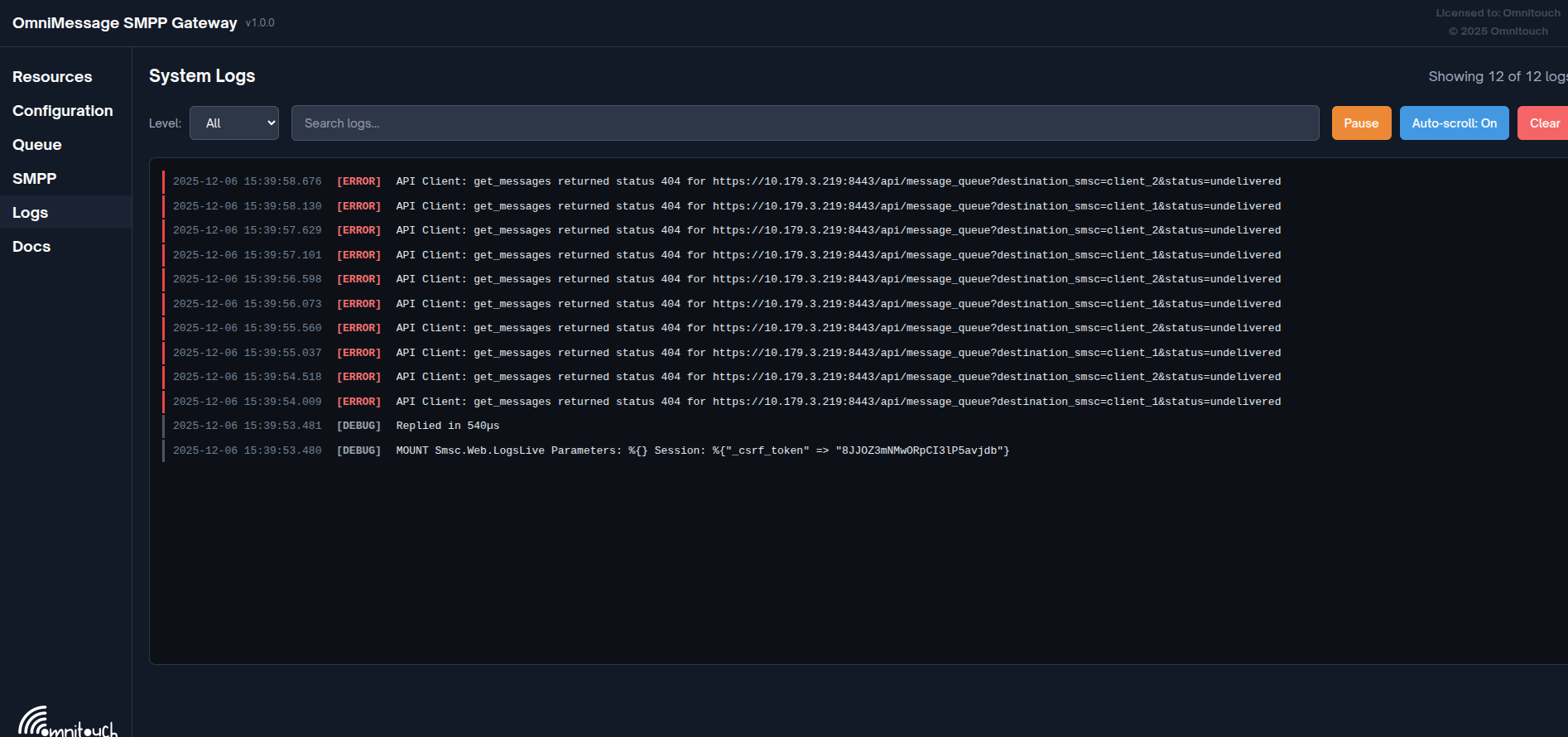Navigate to the SMPP page

(x=35, y=179)
